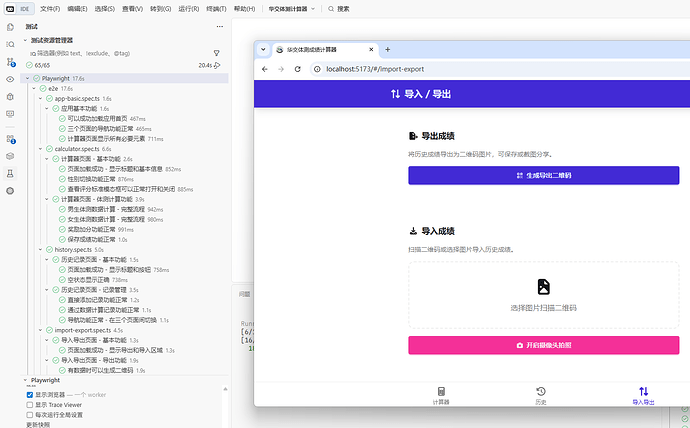Collapse the 计算器页面 - 体测计算功能 group

pos(47,199)
